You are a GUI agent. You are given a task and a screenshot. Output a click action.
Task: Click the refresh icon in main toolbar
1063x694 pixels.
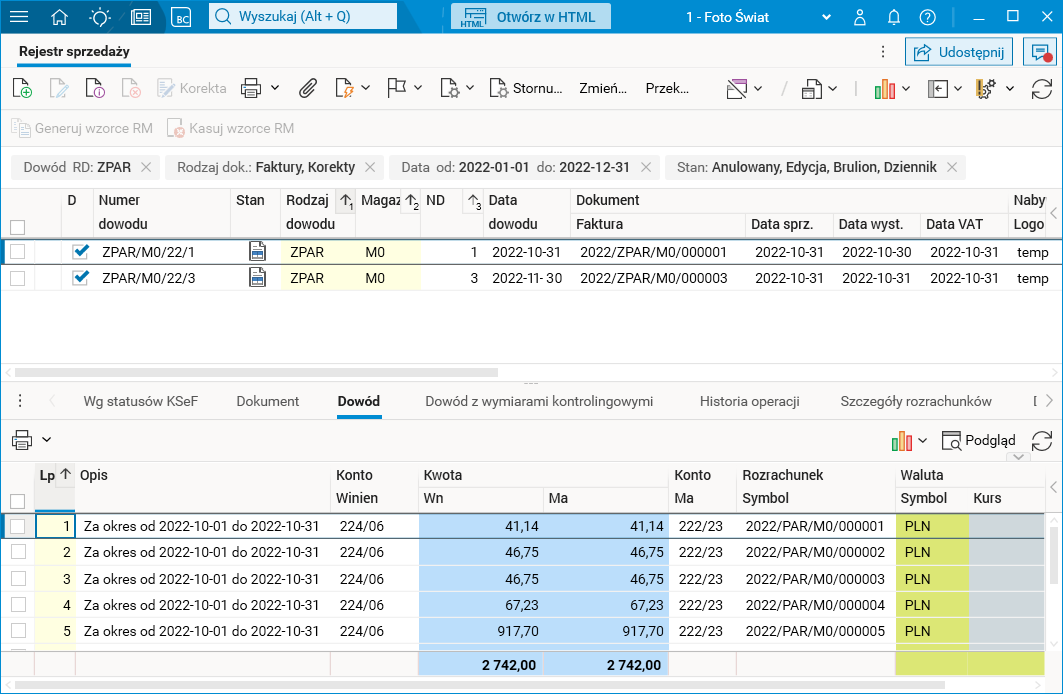point(1042,89)
